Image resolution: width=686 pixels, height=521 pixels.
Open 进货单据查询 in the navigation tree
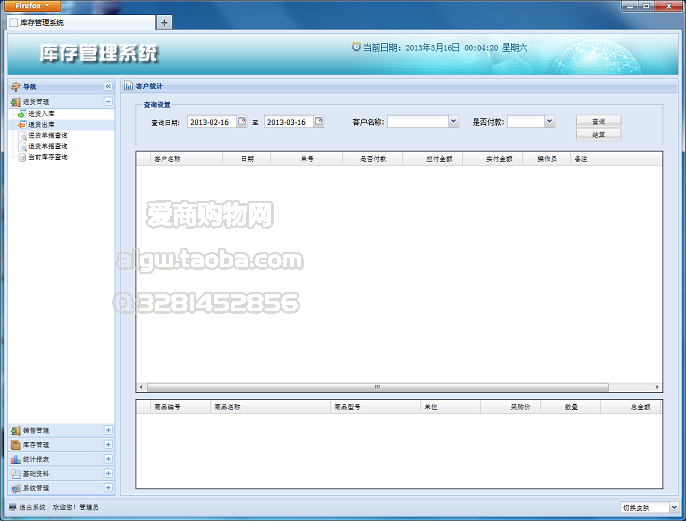coord(48,136)
